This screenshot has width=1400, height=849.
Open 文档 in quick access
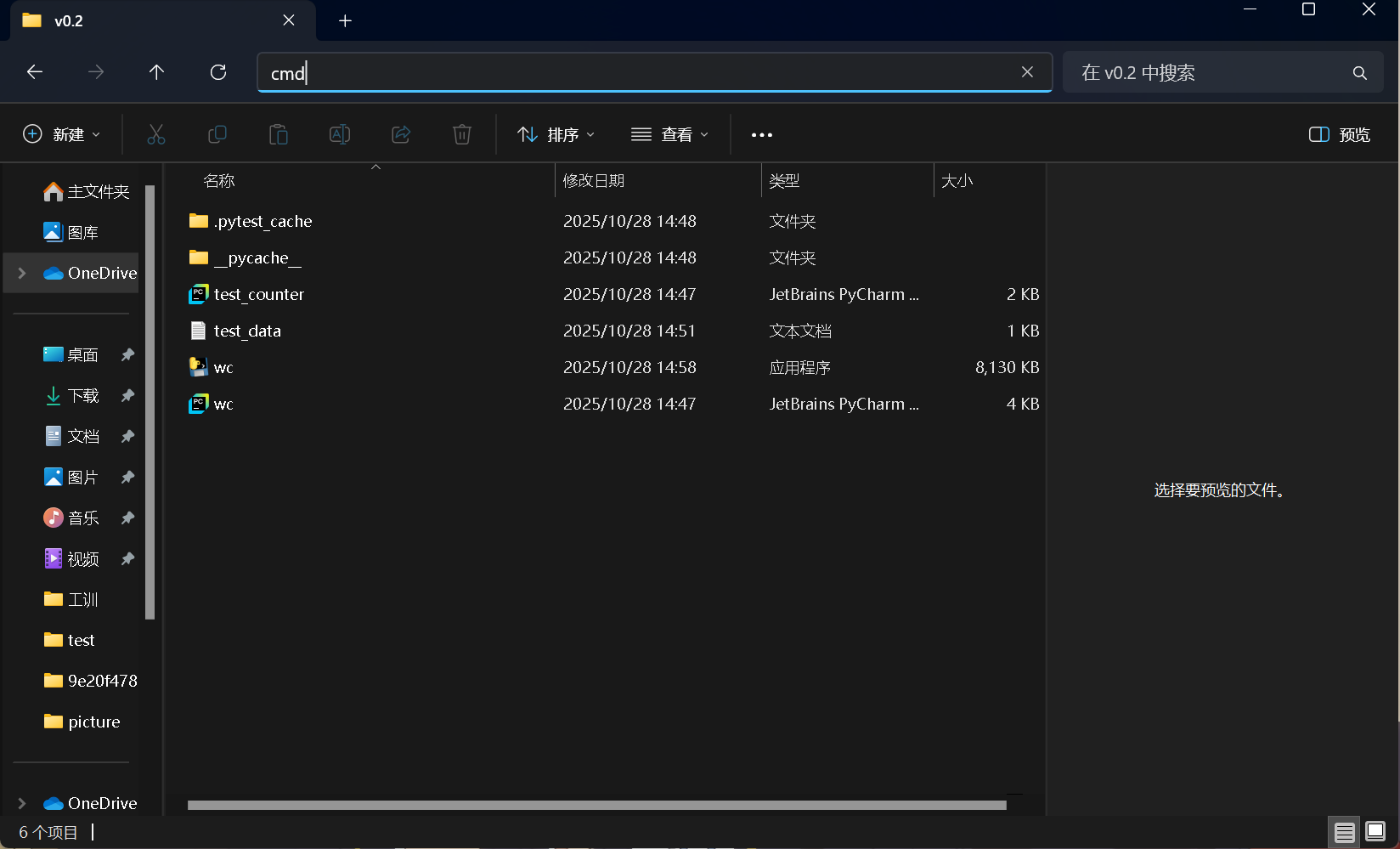(71, 436)
